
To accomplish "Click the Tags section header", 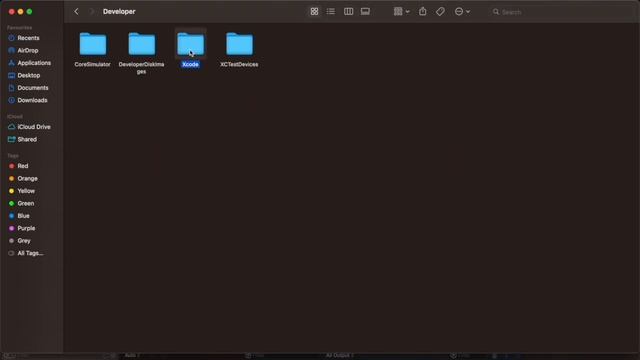I will coord(13,156).
